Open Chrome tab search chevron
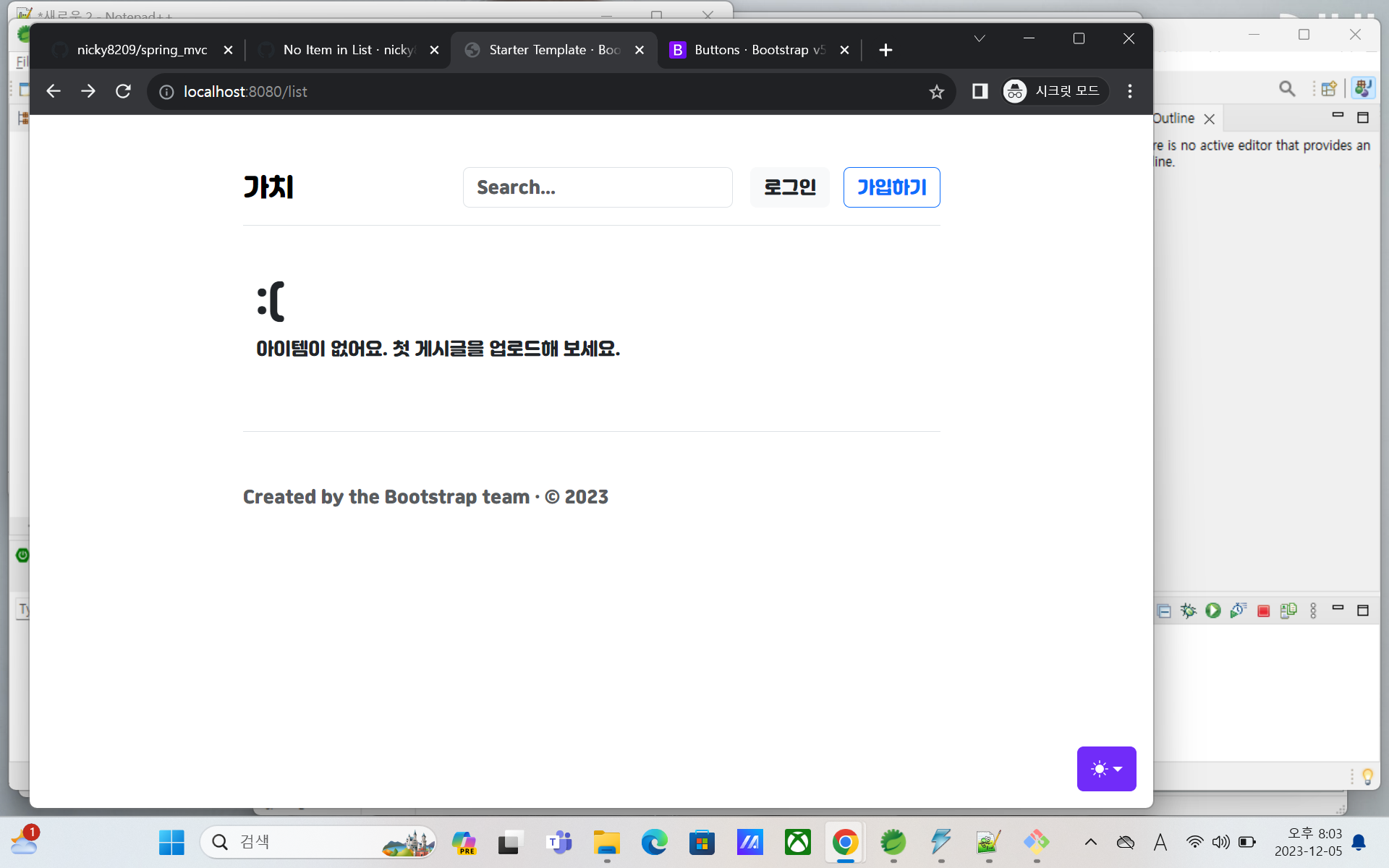Screen dimensions: 1389x868 [x=979, y=39]
